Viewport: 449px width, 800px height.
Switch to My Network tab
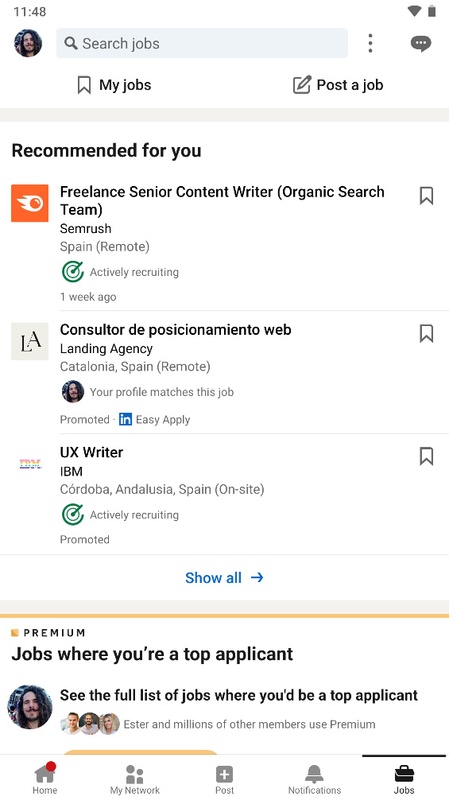click(135, 778)
